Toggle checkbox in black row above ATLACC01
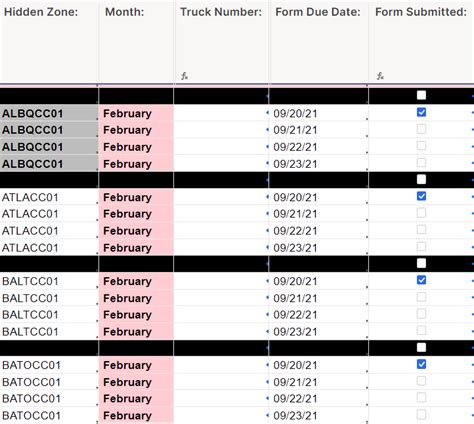 pyautogui.click(x=421, y=179)
